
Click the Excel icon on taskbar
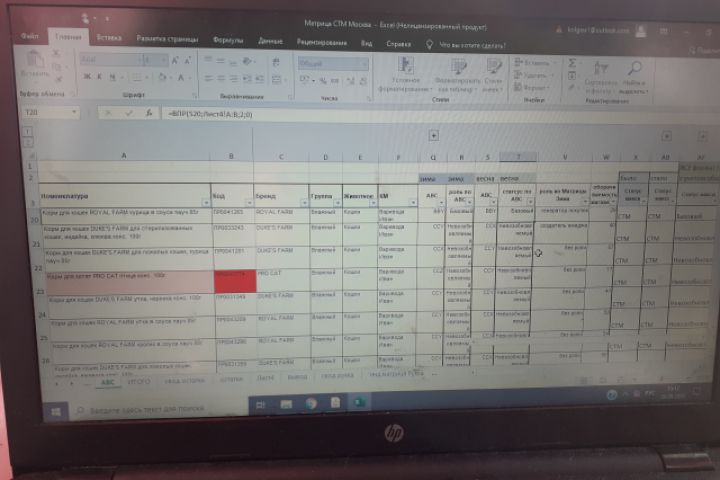[360, 402]
